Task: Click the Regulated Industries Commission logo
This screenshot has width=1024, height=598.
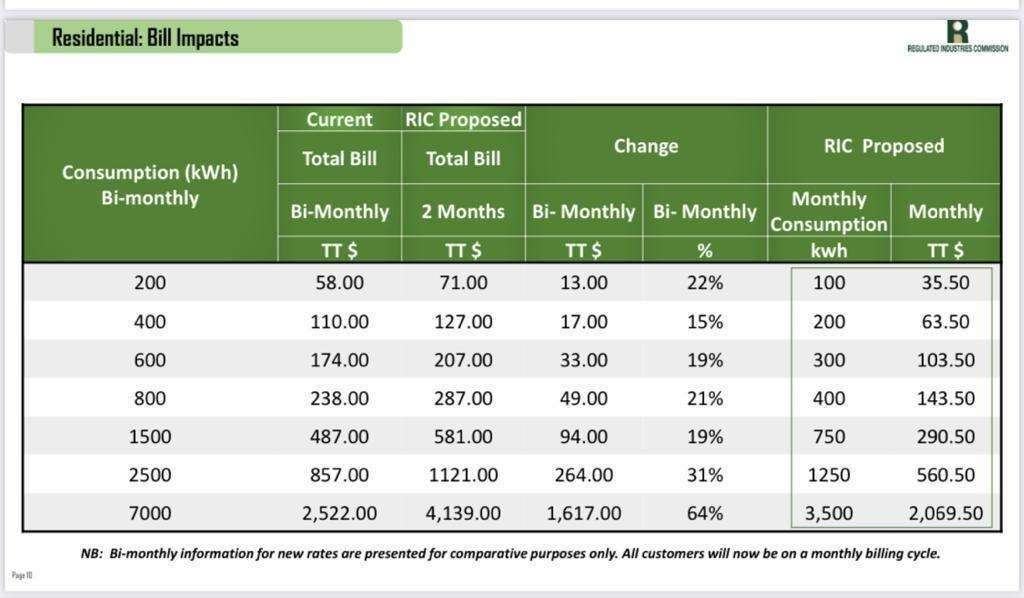Action: coord(957,36)
